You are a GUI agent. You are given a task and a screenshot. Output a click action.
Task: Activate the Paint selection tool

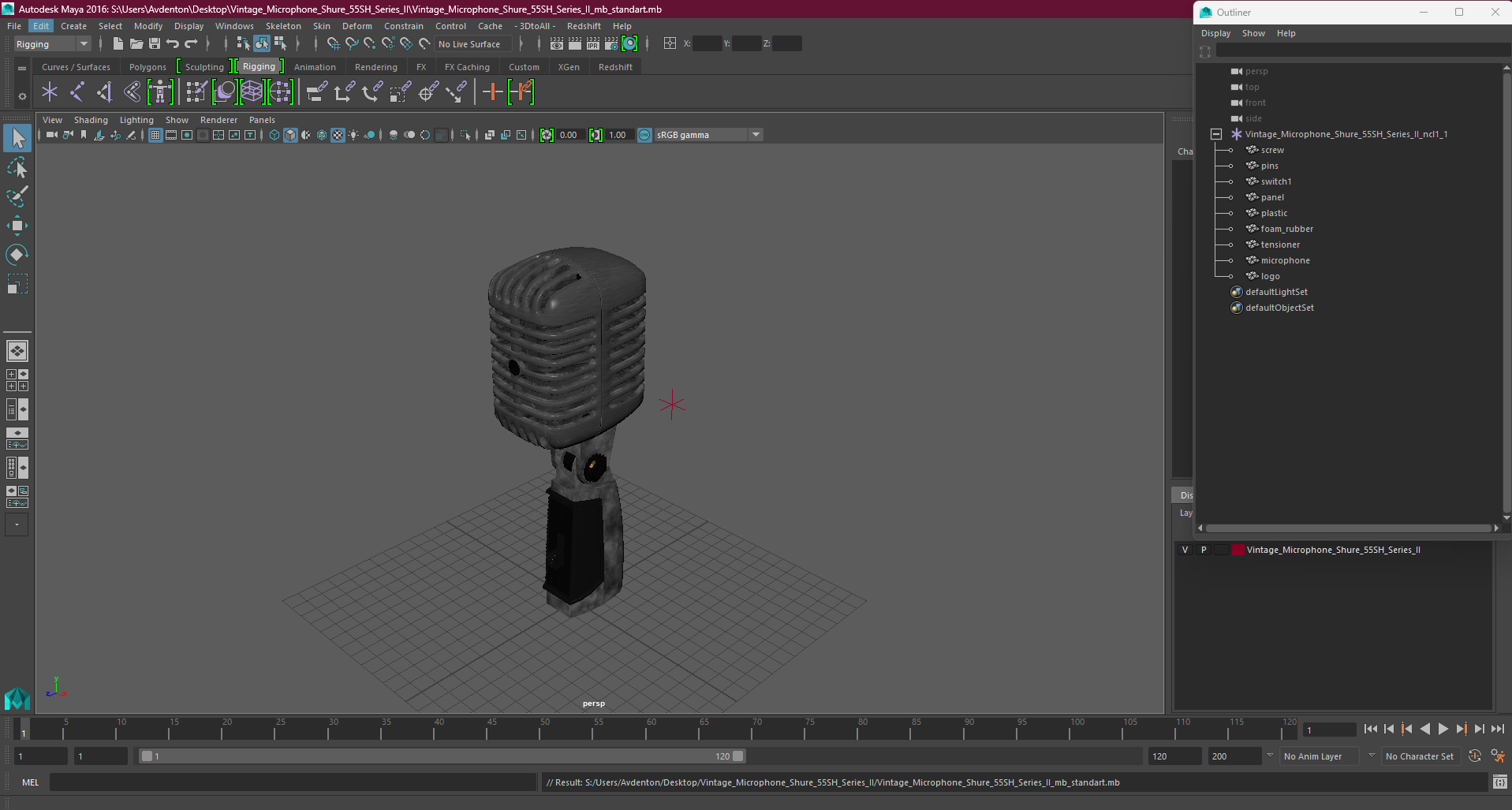[x=17, y=196]
